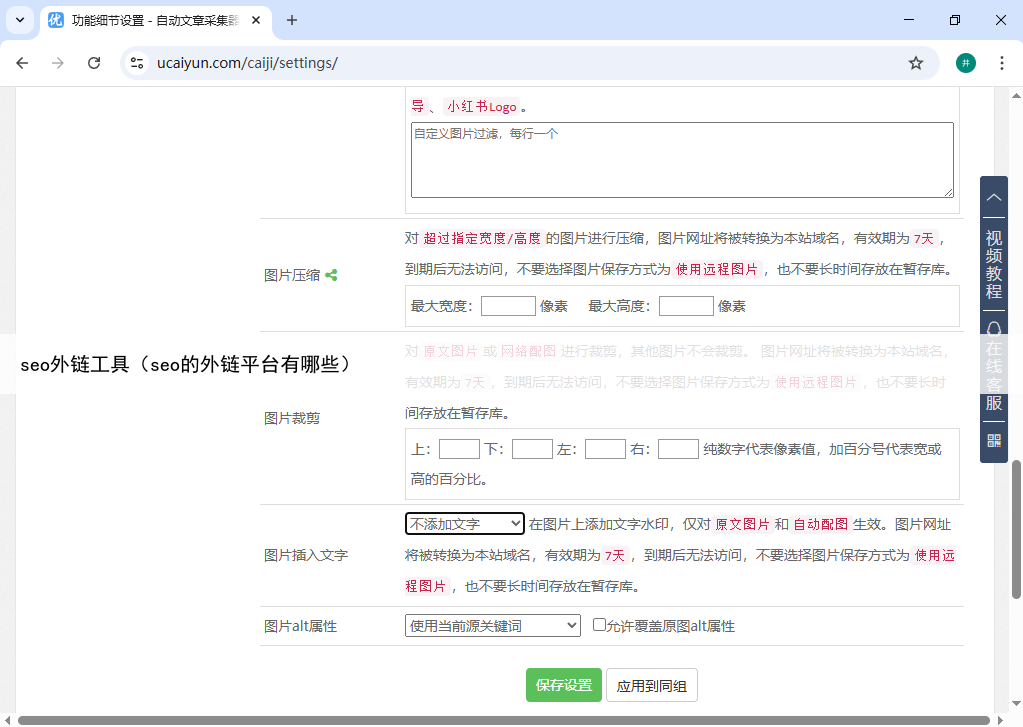Image resolution: width=1023 pixels, height=727 pixels.
Task: Enable 允许覆盖原图alt属性 checkbox
Action: pos(599,624)
